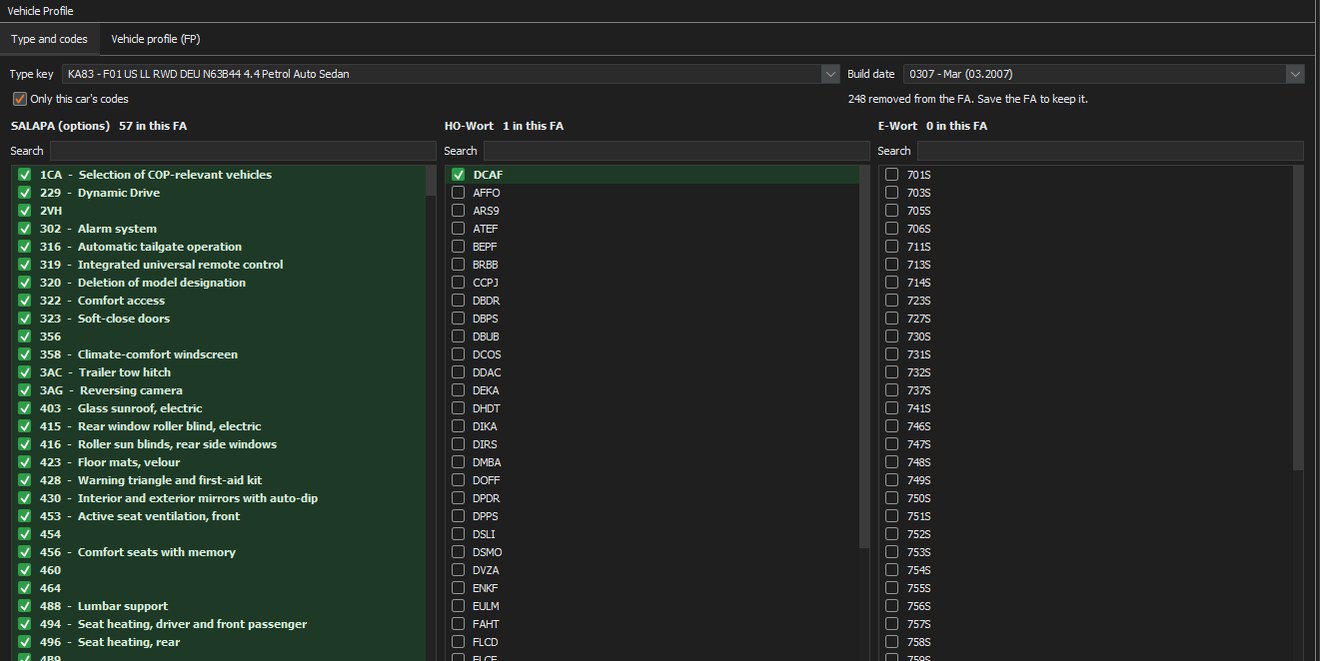This screenshot has height=661, width=1320.
Task: Open the Type key dropdown
Action: 830,74
